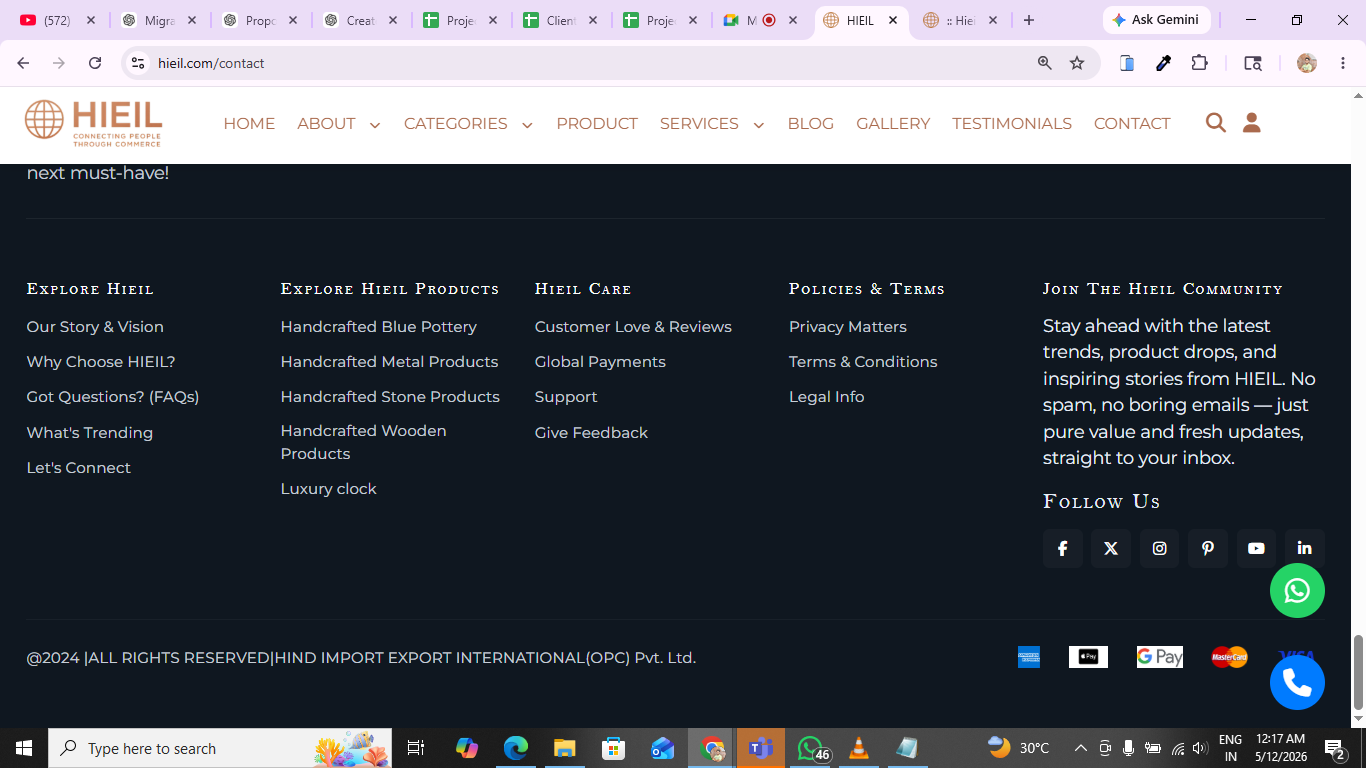Open the YouTube social icon
The width and height of the screenshot is (1366, 768).
[x=1256, y=548]
